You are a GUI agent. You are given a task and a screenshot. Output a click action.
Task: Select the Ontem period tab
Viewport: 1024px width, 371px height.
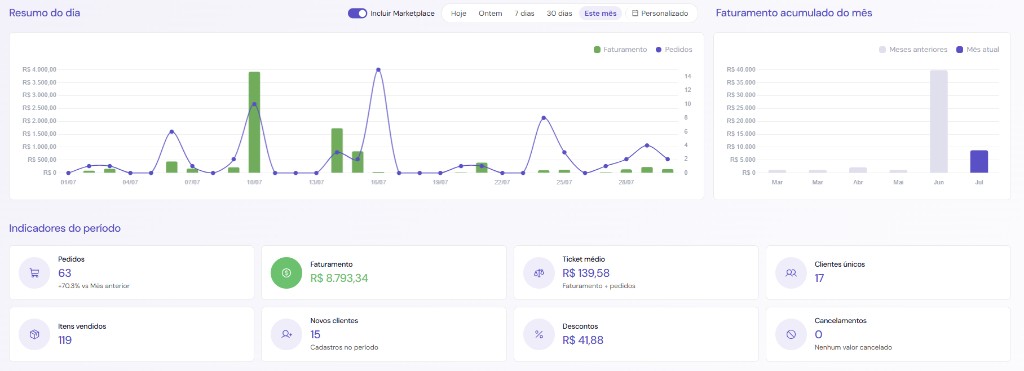tap(490, 13)
